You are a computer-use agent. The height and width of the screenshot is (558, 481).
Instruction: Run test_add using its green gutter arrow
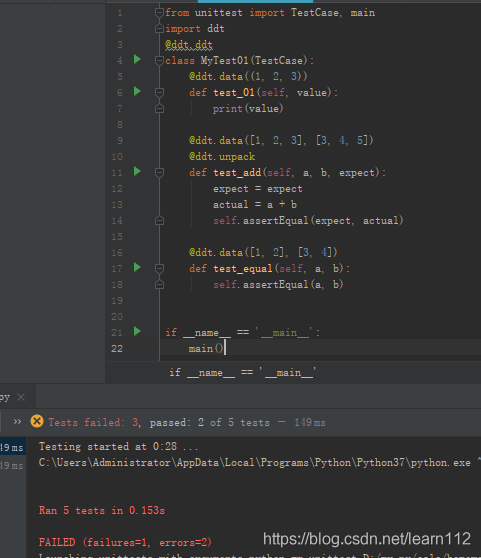point(137,172)
